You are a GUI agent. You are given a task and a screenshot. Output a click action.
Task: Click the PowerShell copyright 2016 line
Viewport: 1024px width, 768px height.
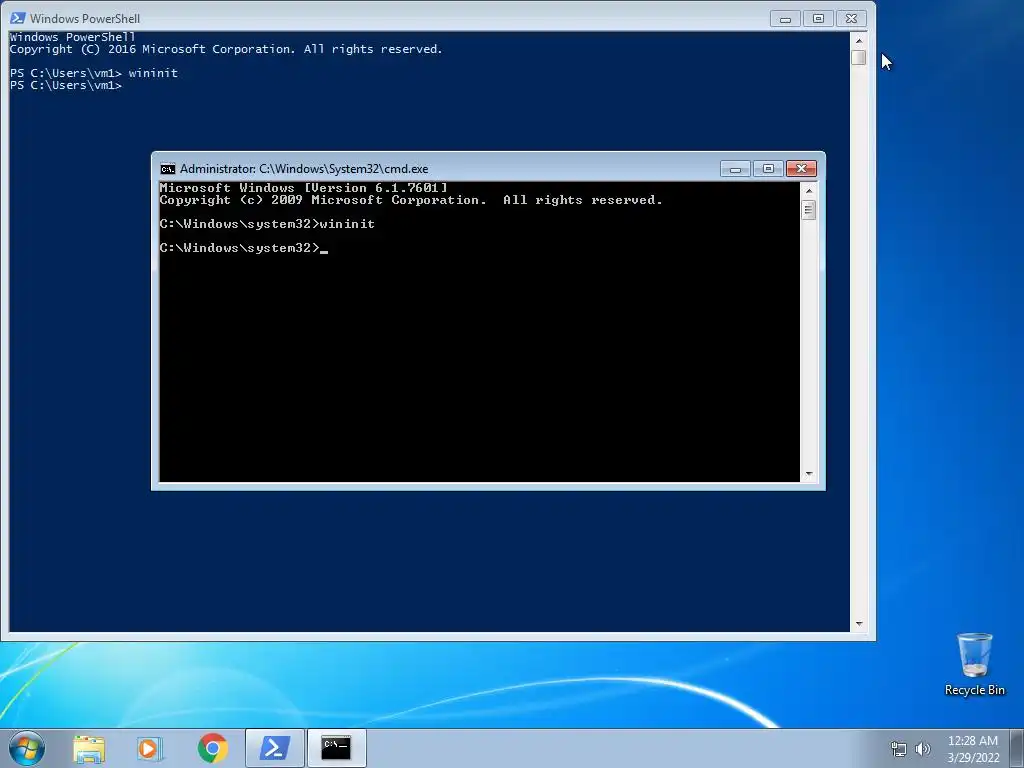click(x=226, y=50)
